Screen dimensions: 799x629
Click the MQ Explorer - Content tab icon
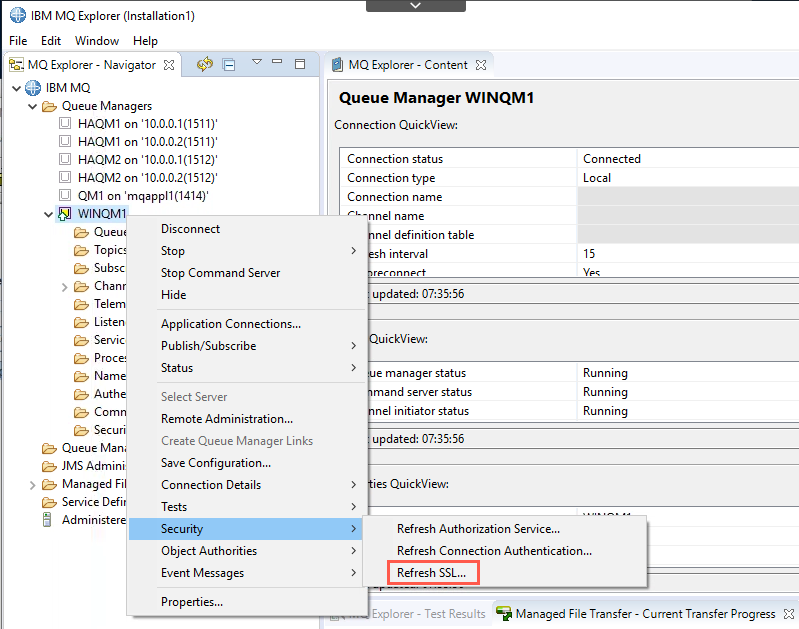(x=337, y=65)
